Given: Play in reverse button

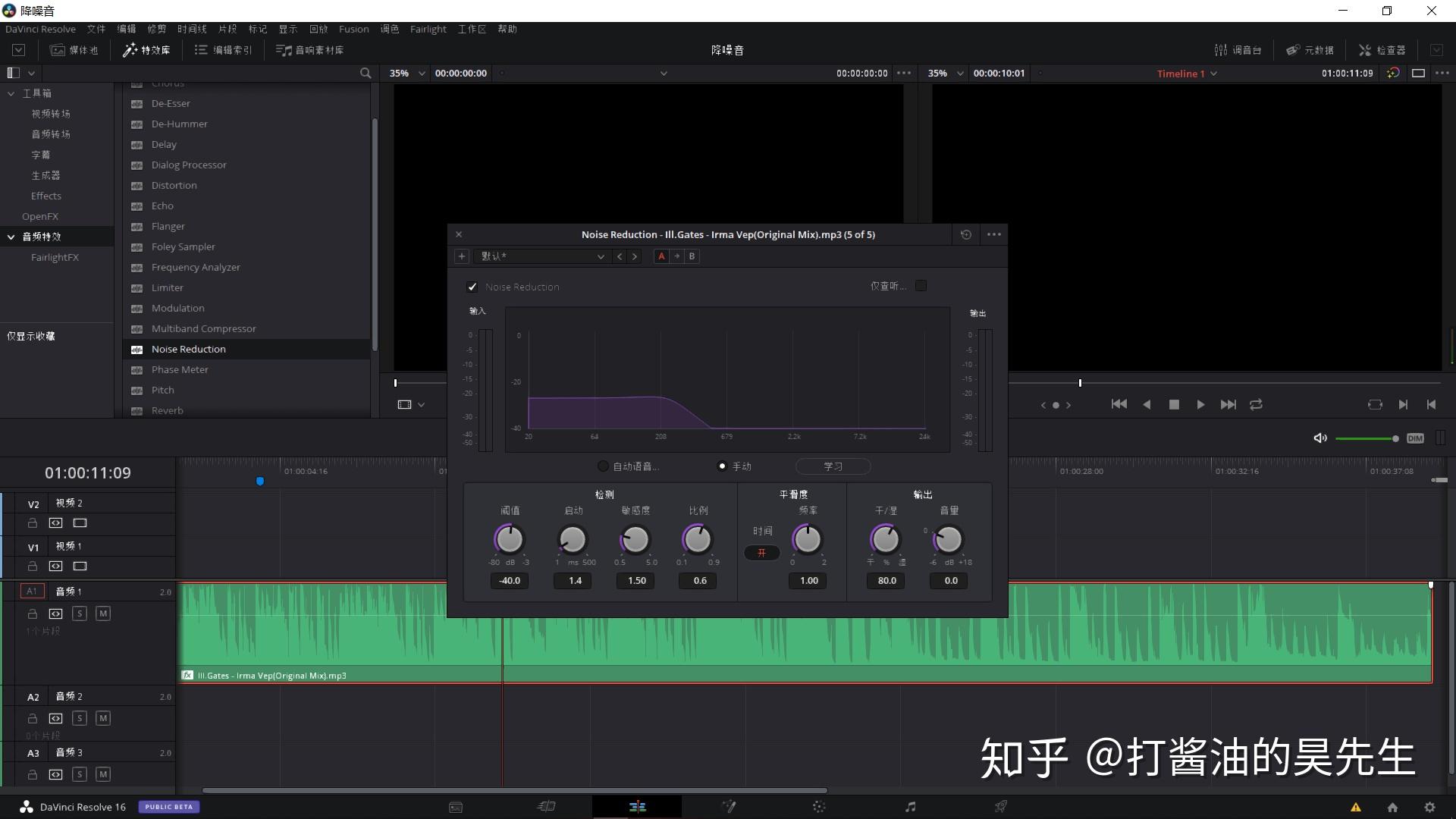Looking at the screenshot, I should click(1147, 405).
